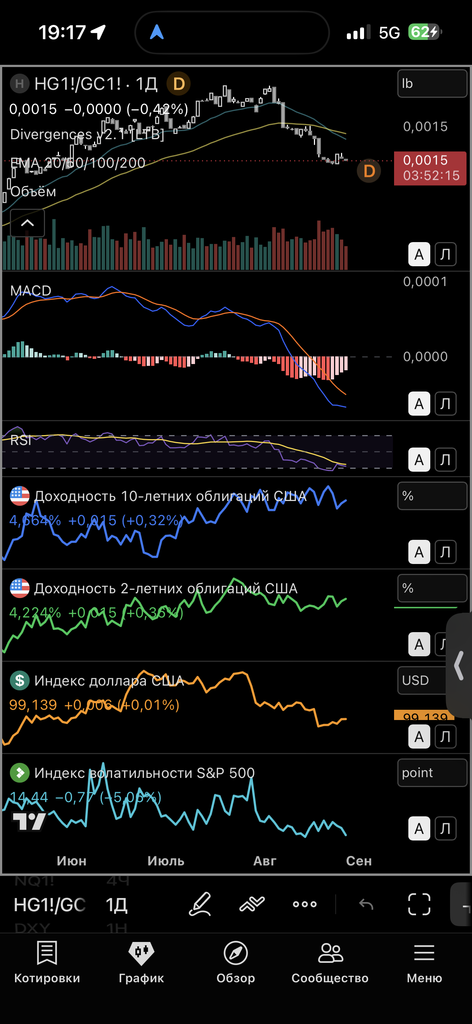Viewport: 472px width, 1024px height.
Task: Tap the TradingView logo on chart
Action: (29, 822)
